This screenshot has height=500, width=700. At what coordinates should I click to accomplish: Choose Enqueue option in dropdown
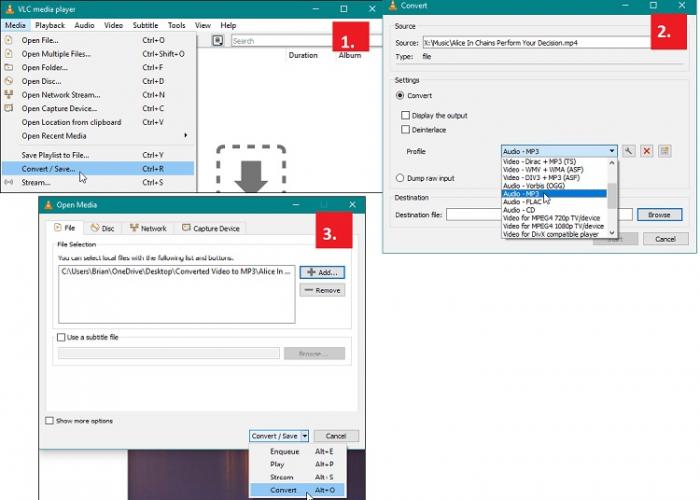coord(297,451)
